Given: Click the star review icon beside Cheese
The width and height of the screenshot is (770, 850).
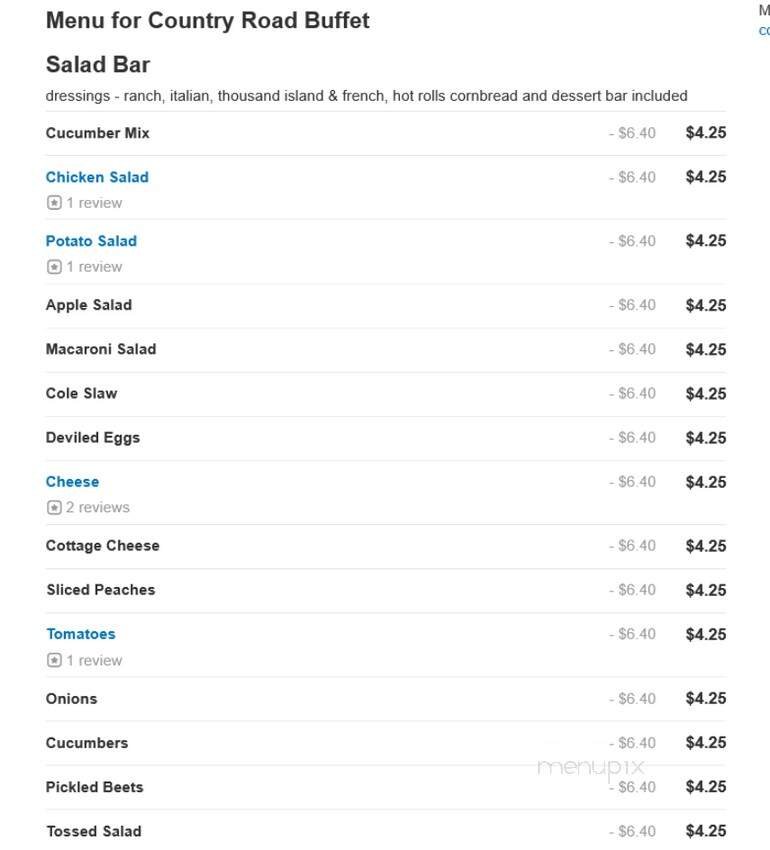Looking at the screenshot, I should point(52,507).
